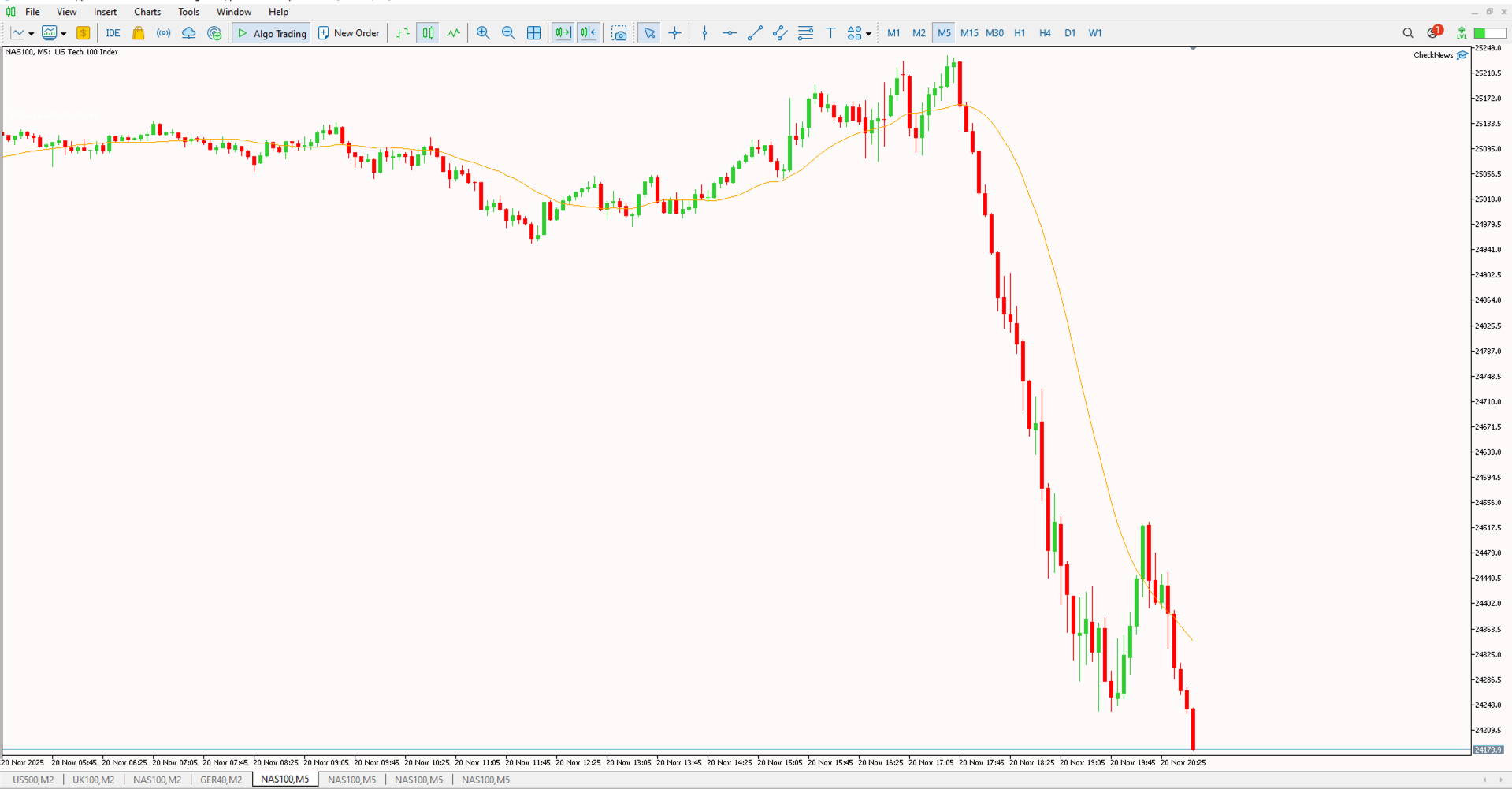Select the crosshair cursor tool
Image resolution: width=1512 pixels, height=789 pixels.
coord(674,33)
